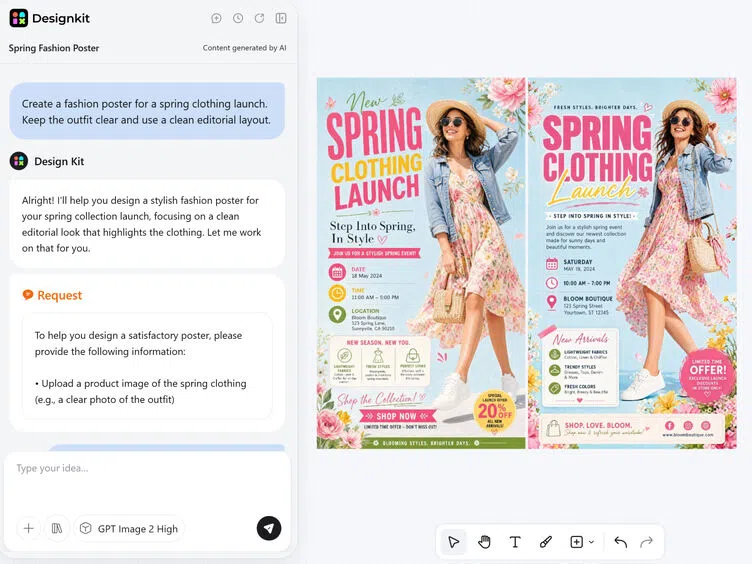Open the GPT Image 2 High model selector
The width and height of the screenshot is (752, 564).
coord(129,529)
